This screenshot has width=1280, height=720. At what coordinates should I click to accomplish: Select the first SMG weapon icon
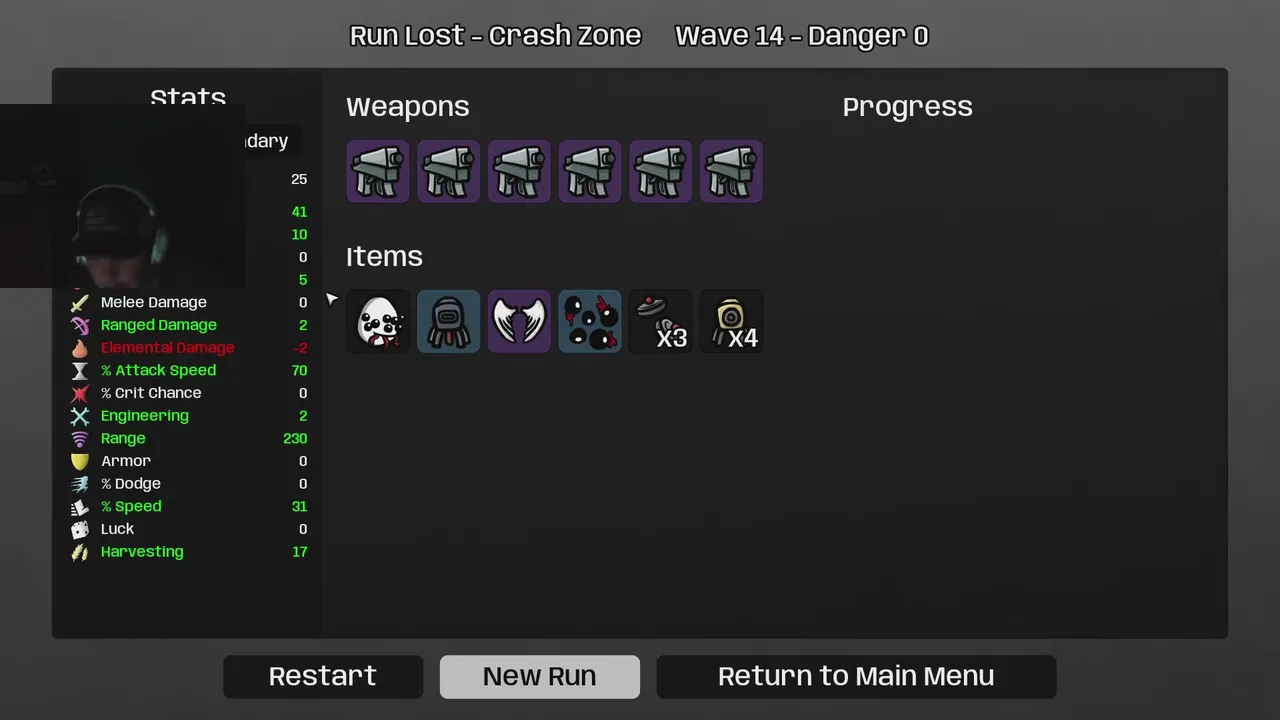(x=378, y=171)
